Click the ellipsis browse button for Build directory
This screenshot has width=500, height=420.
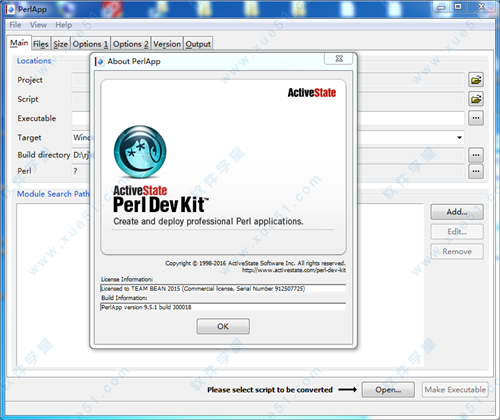tap(476, 155)
